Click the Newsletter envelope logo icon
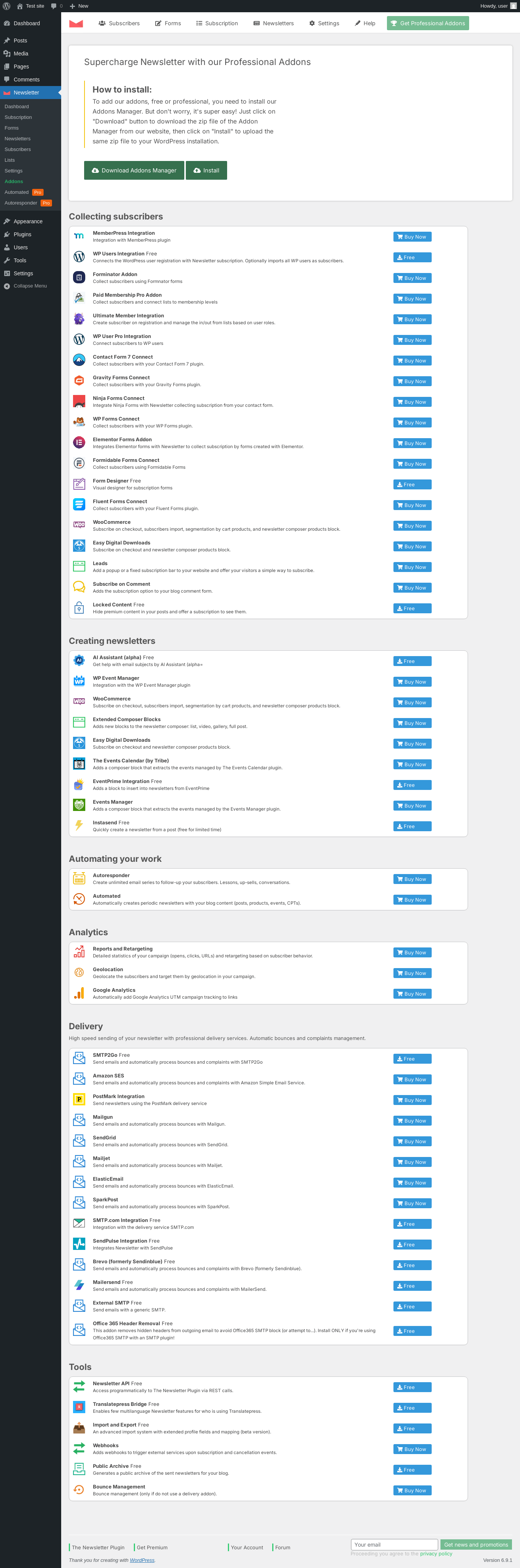The image size is (520, 1568). click(x=76, y=23)
